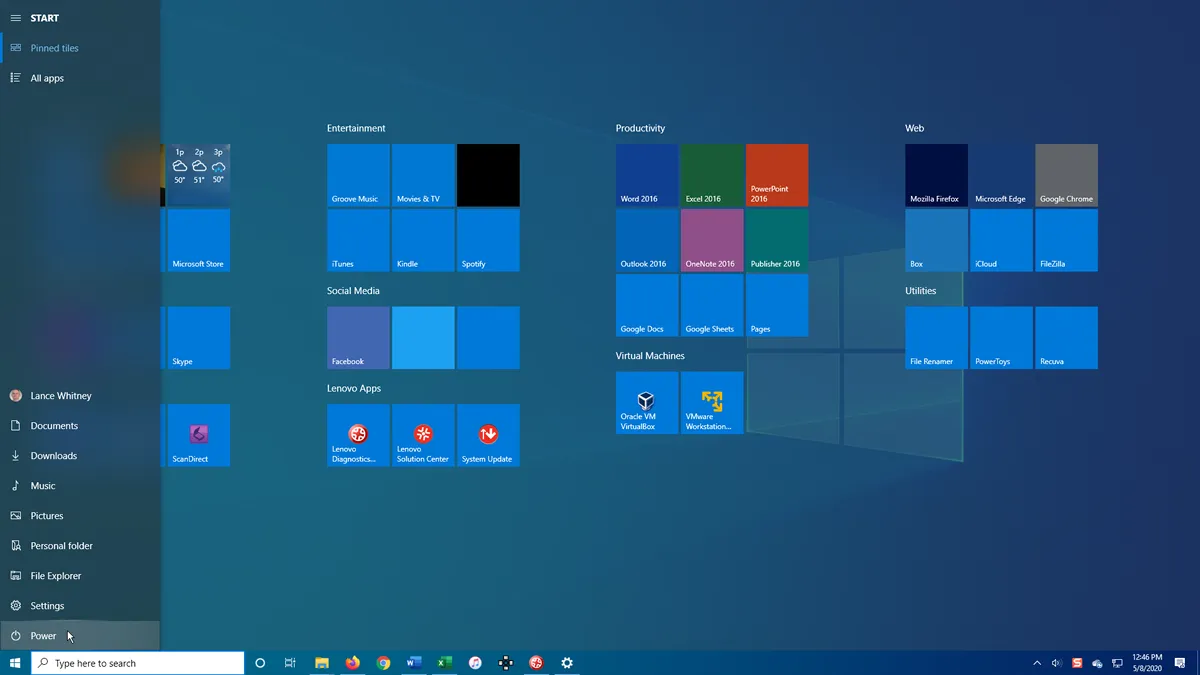Click the Windows Start button

point(15,663)
